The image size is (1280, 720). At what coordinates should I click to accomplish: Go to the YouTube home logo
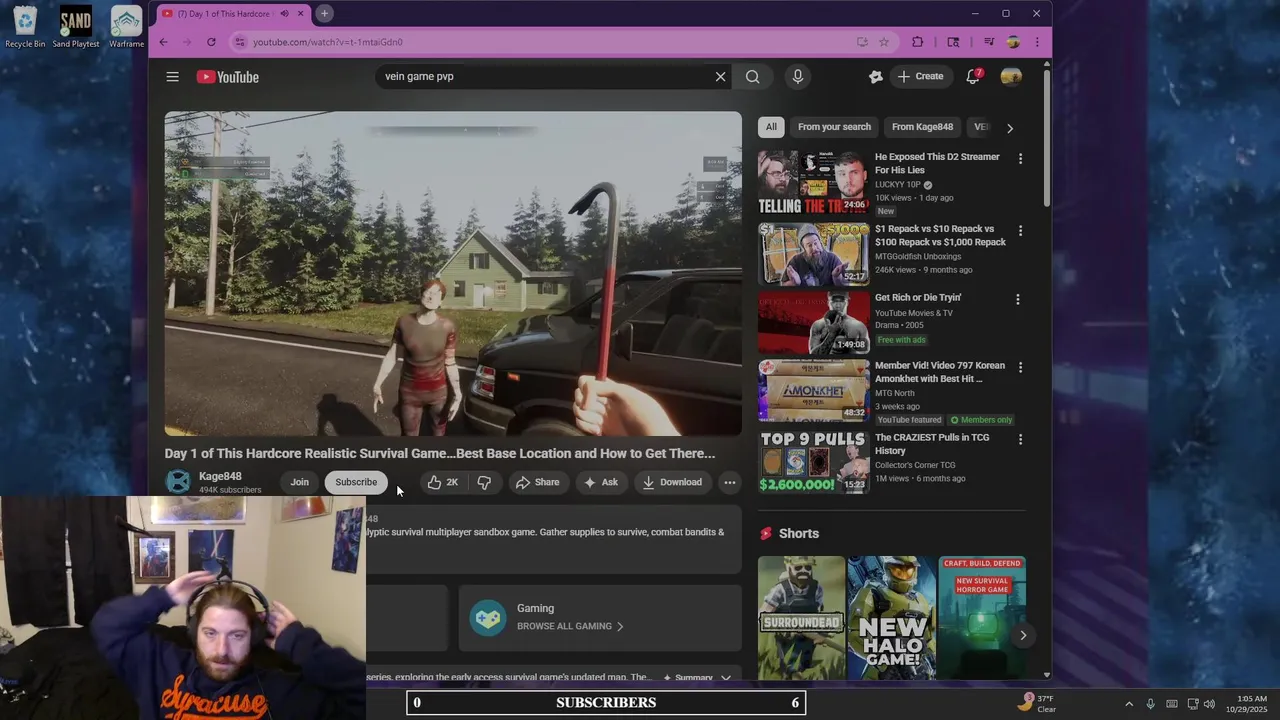click(x=228, y=77)
